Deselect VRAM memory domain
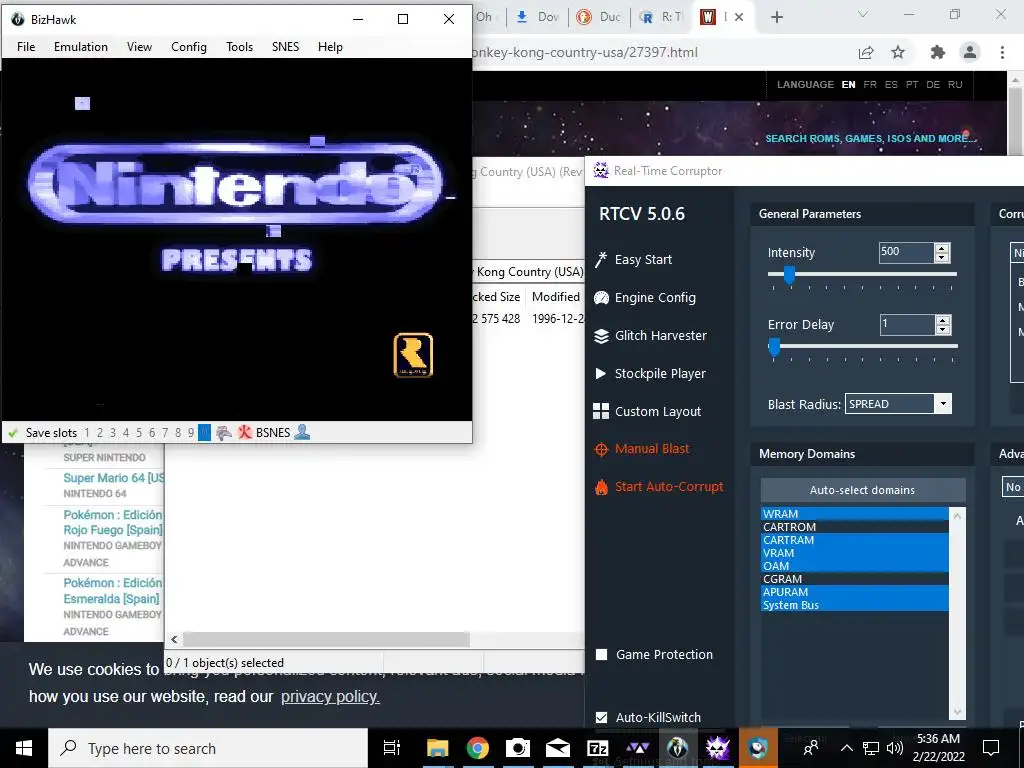 pyautogui.click(x=854, y=553)
